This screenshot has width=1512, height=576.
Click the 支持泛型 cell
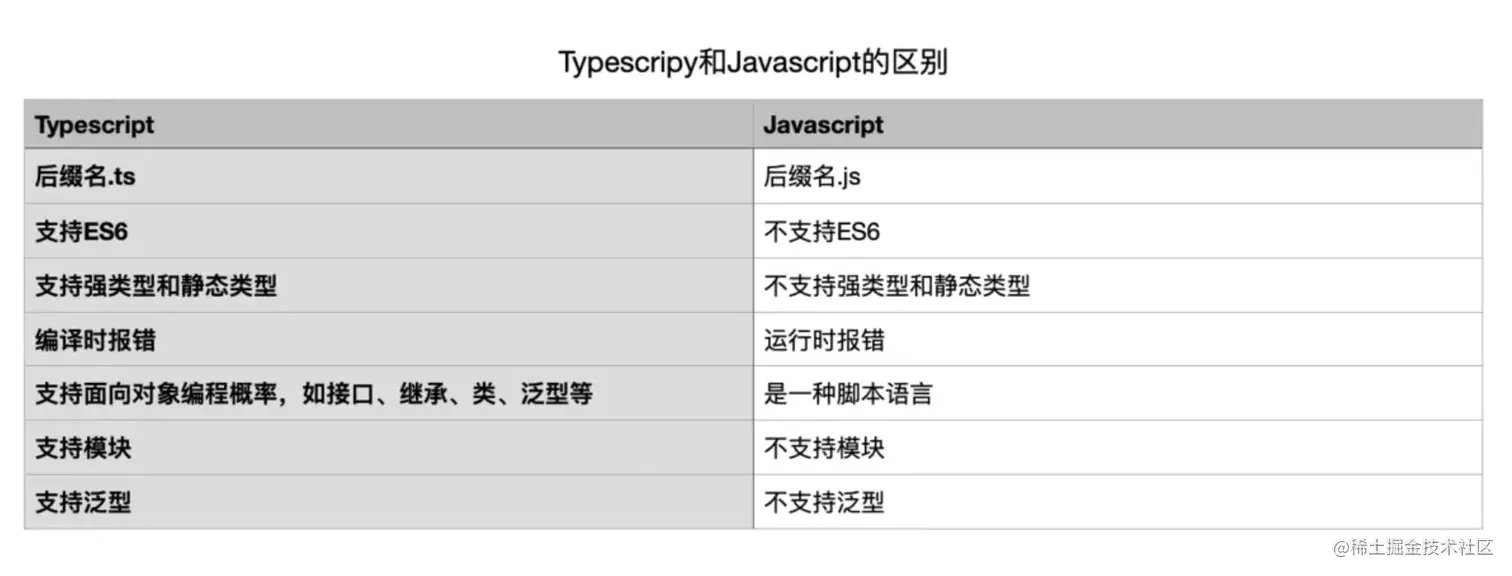[389, 501]
